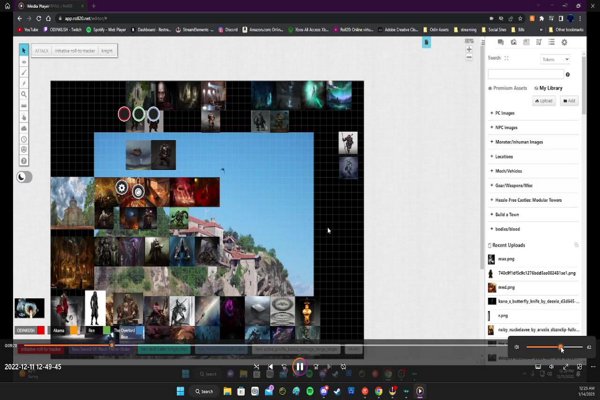
Task: Select the Ruler measure tool
Action: click(x=24, y=106)
